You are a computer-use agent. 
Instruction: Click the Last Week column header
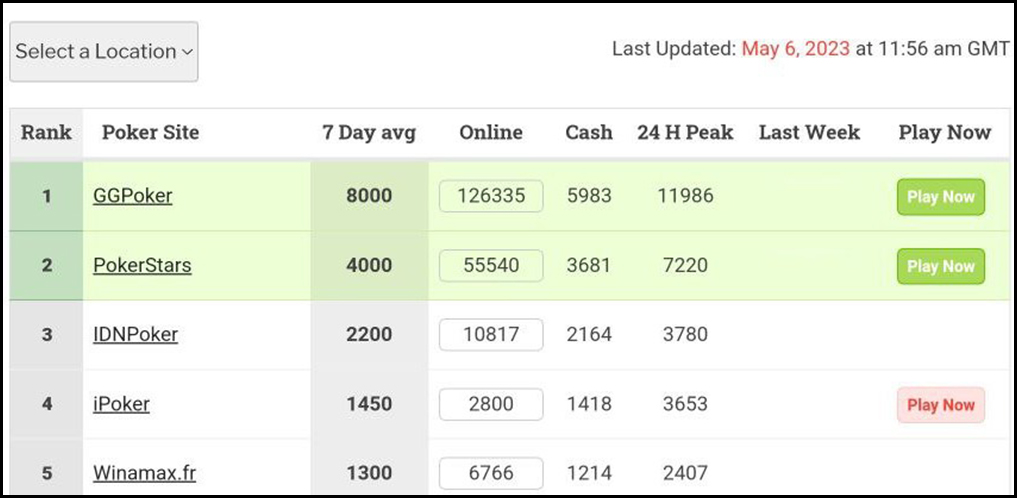[809, 132]
